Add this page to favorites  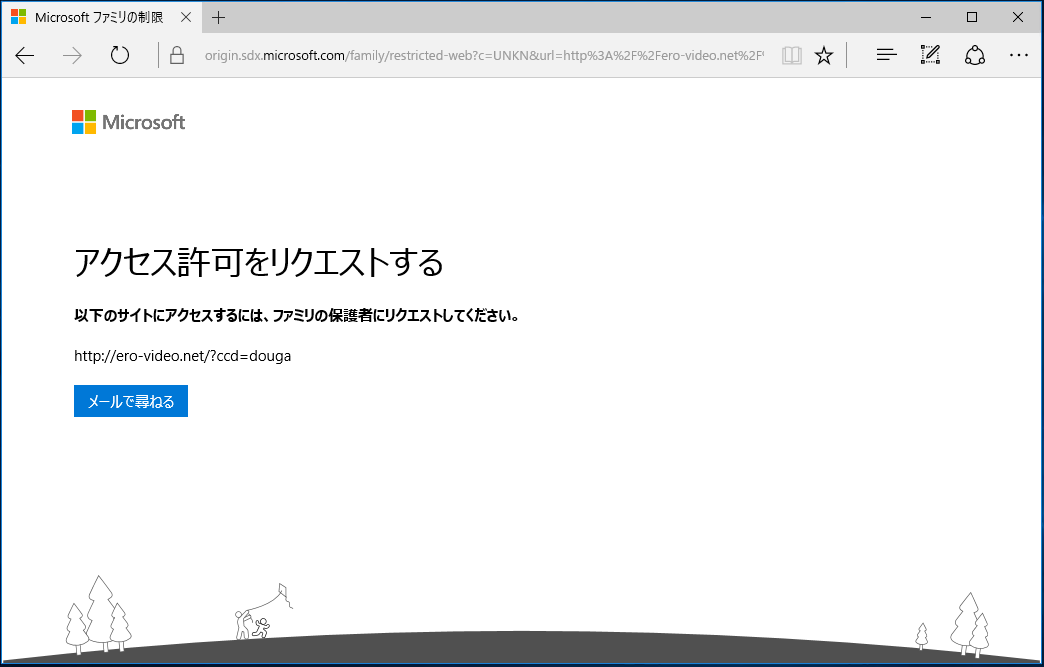(824, 55)
